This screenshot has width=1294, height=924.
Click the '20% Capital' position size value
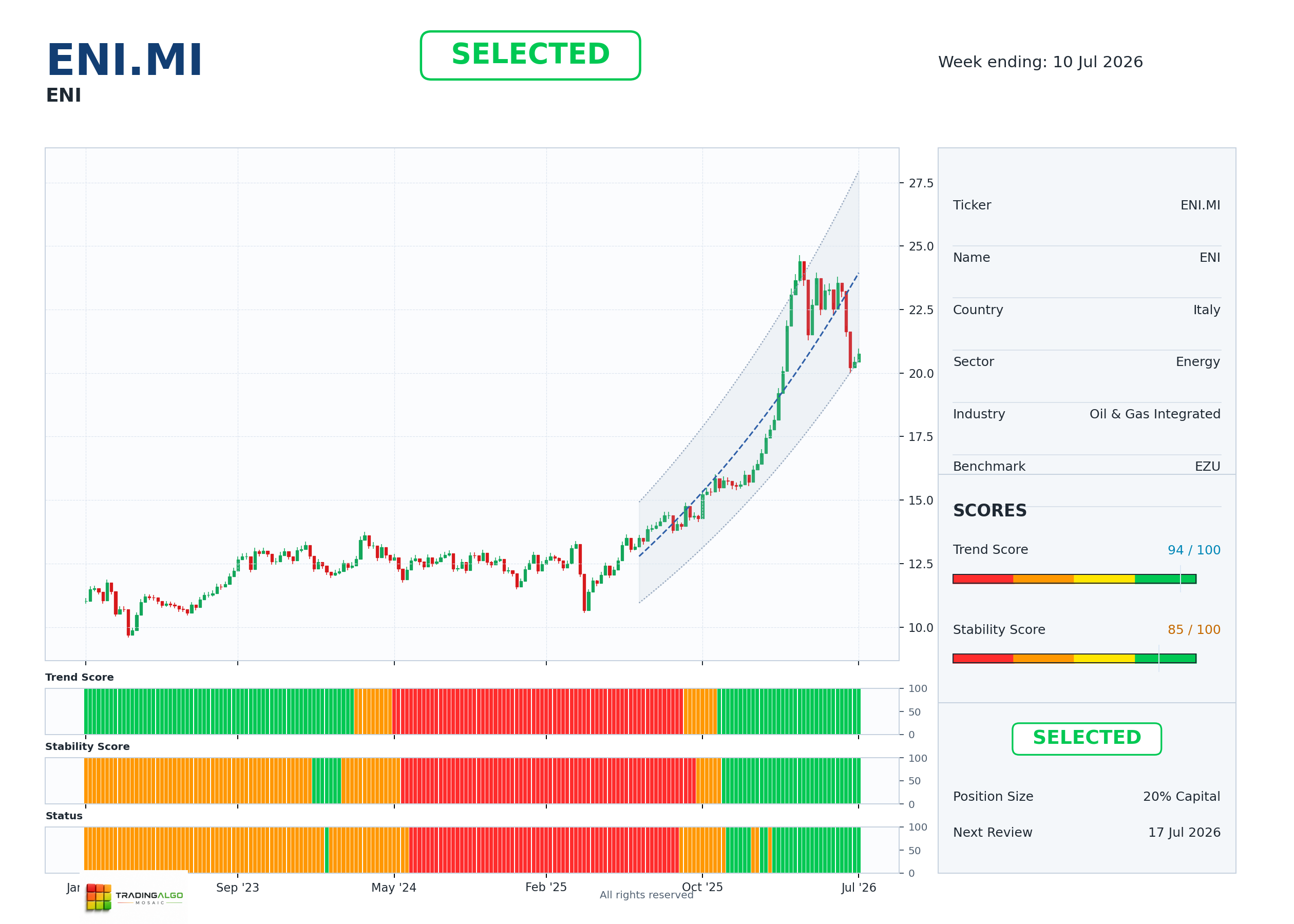pos(1182,797)
